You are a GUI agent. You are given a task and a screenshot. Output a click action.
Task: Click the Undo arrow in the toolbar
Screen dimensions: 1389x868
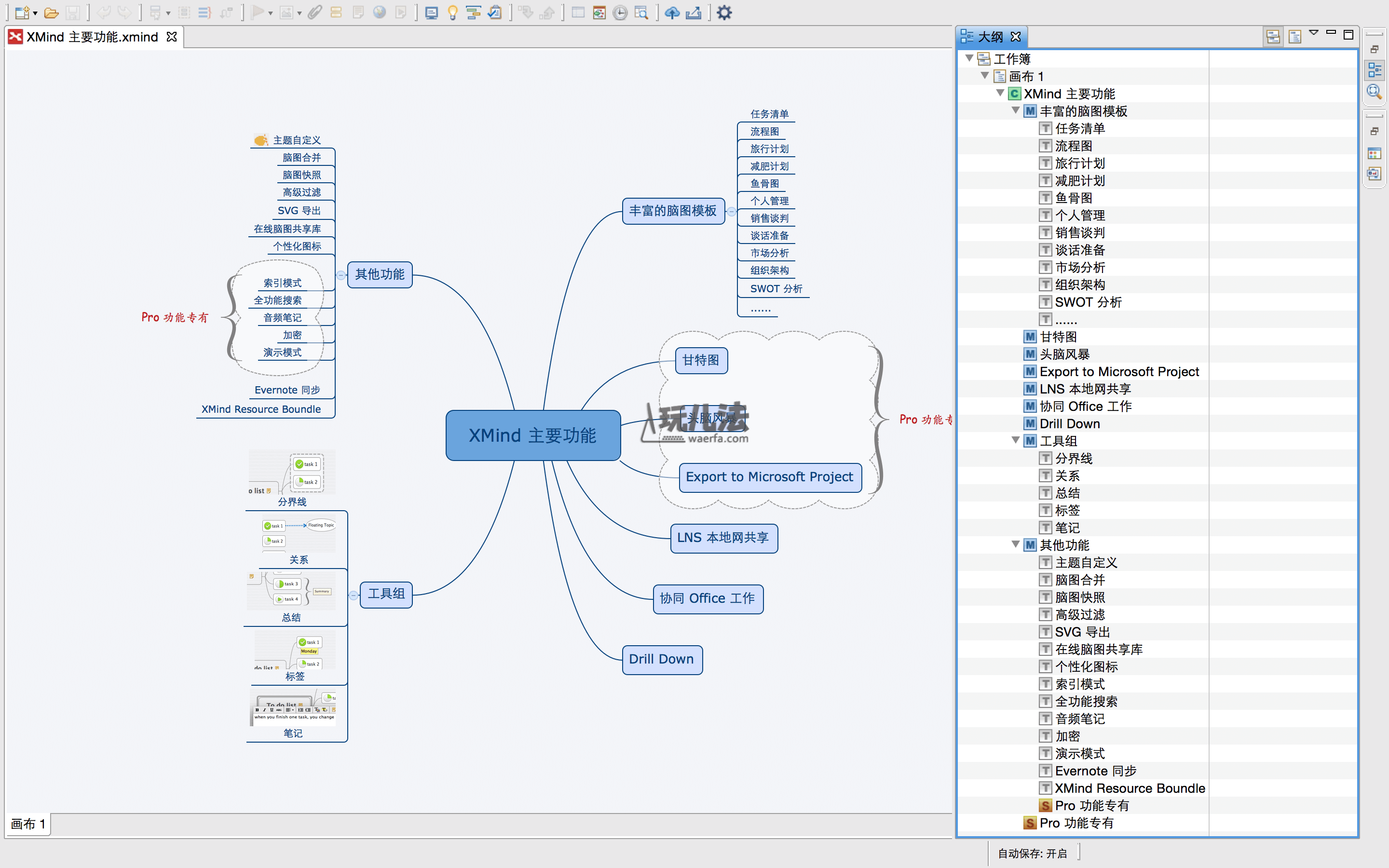coord(104,13)
